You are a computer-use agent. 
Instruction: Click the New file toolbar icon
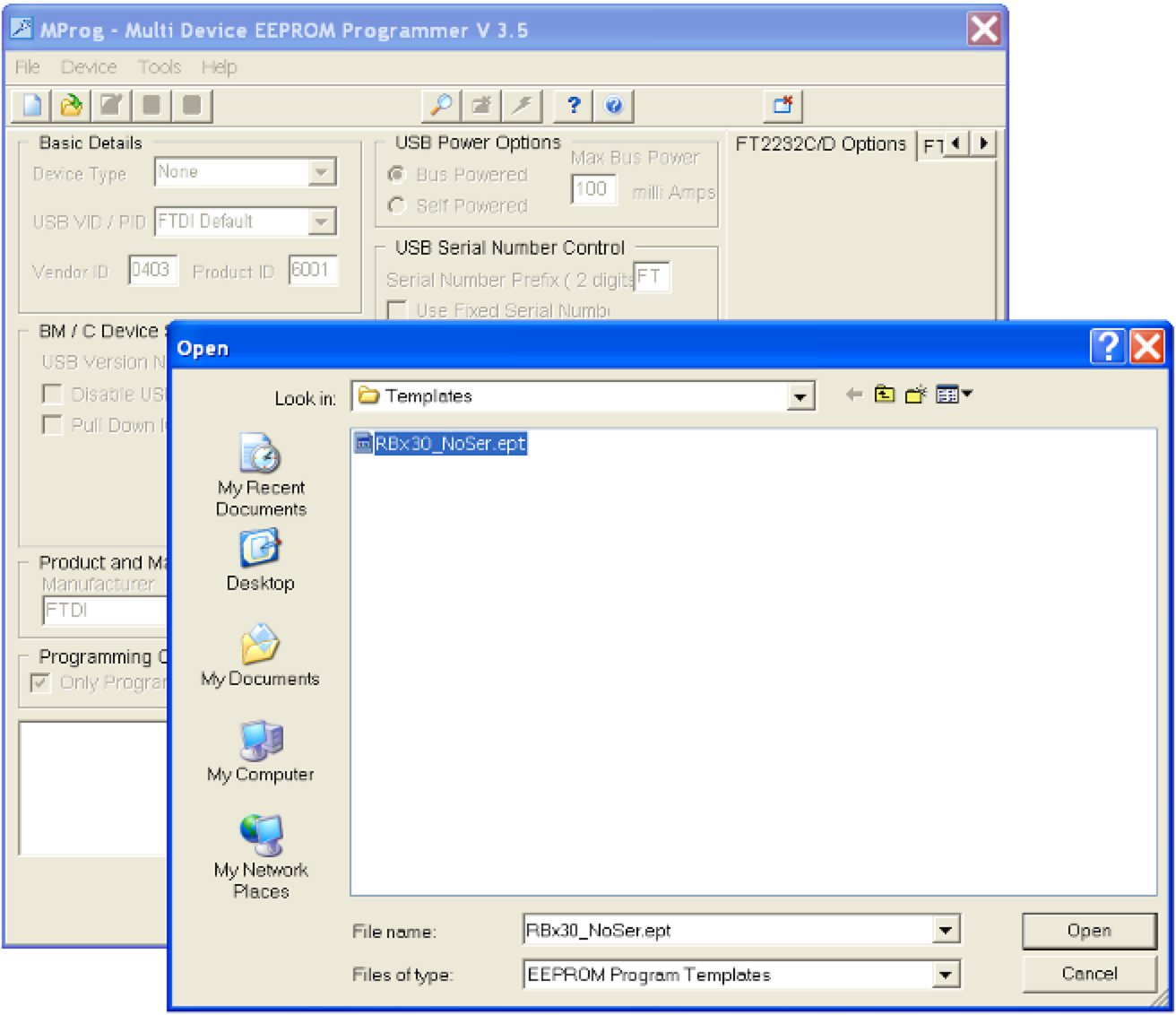31,106
